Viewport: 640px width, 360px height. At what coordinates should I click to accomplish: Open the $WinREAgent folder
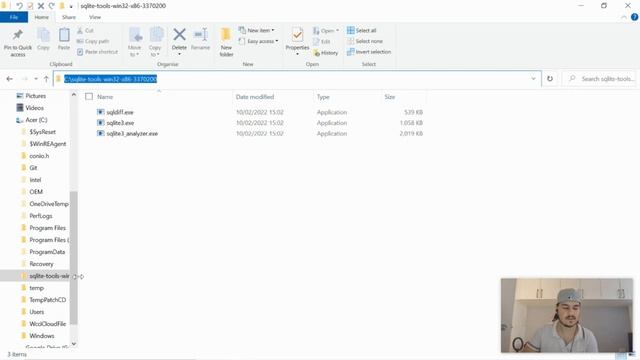47,144
